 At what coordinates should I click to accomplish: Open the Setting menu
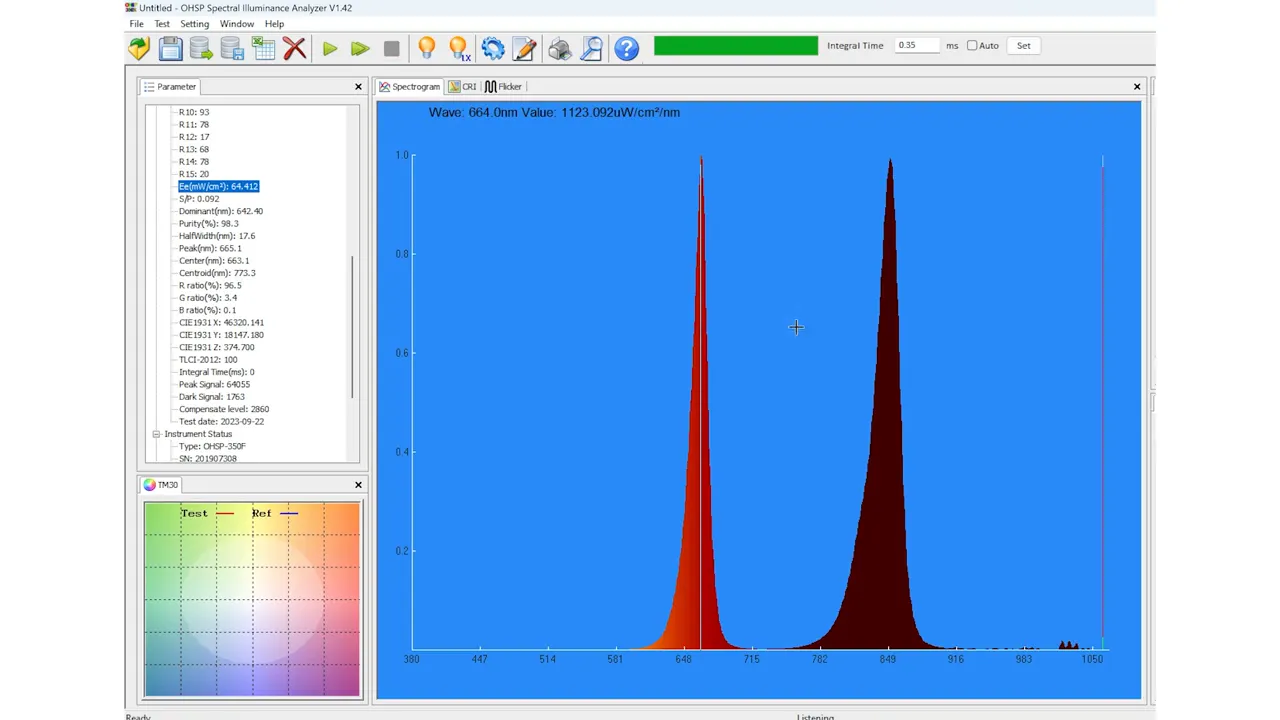click(194, 23)
